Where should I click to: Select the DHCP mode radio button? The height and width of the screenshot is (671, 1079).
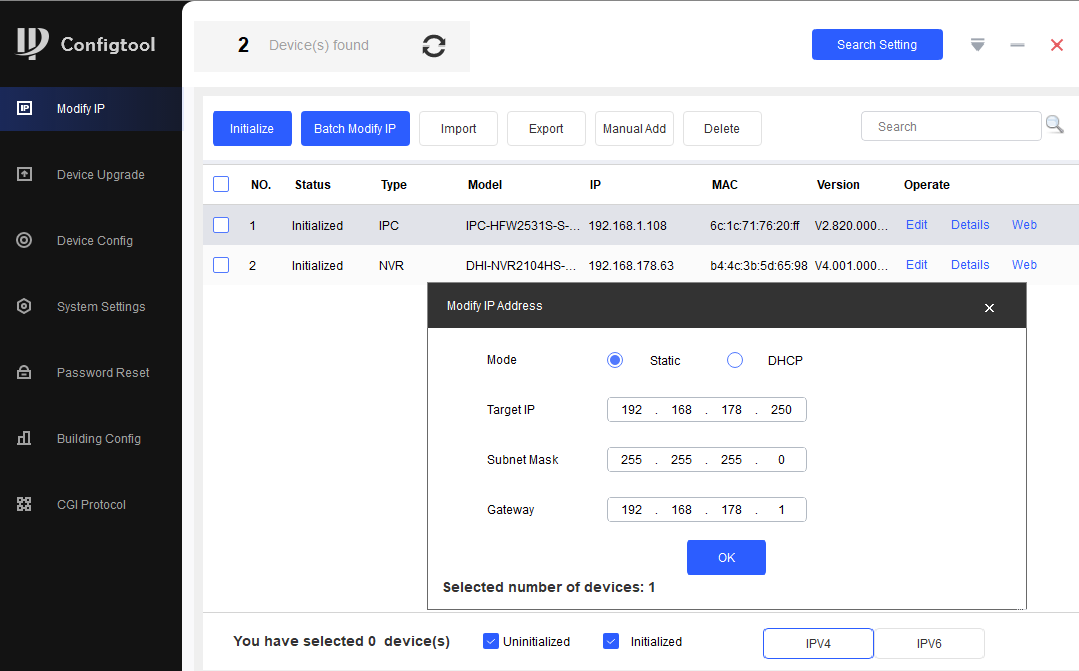(735, 360)
